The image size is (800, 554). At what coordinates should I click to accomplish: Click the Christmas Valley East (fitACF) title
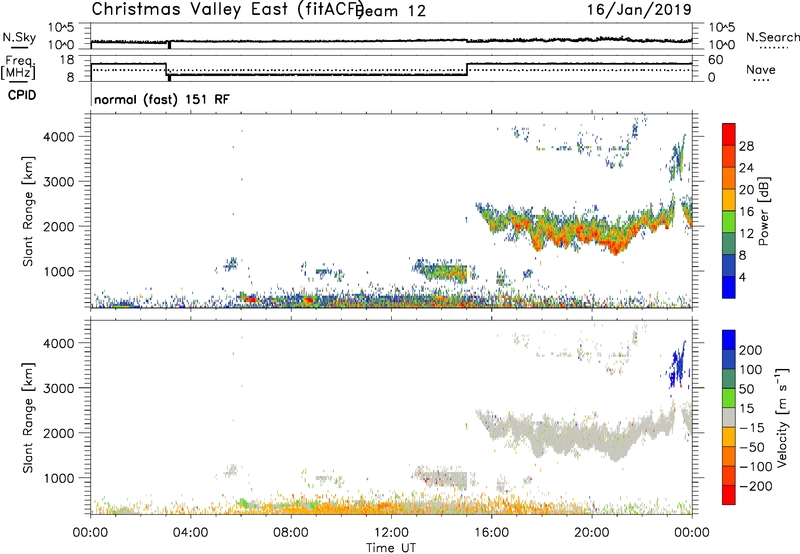coord(228,9)
